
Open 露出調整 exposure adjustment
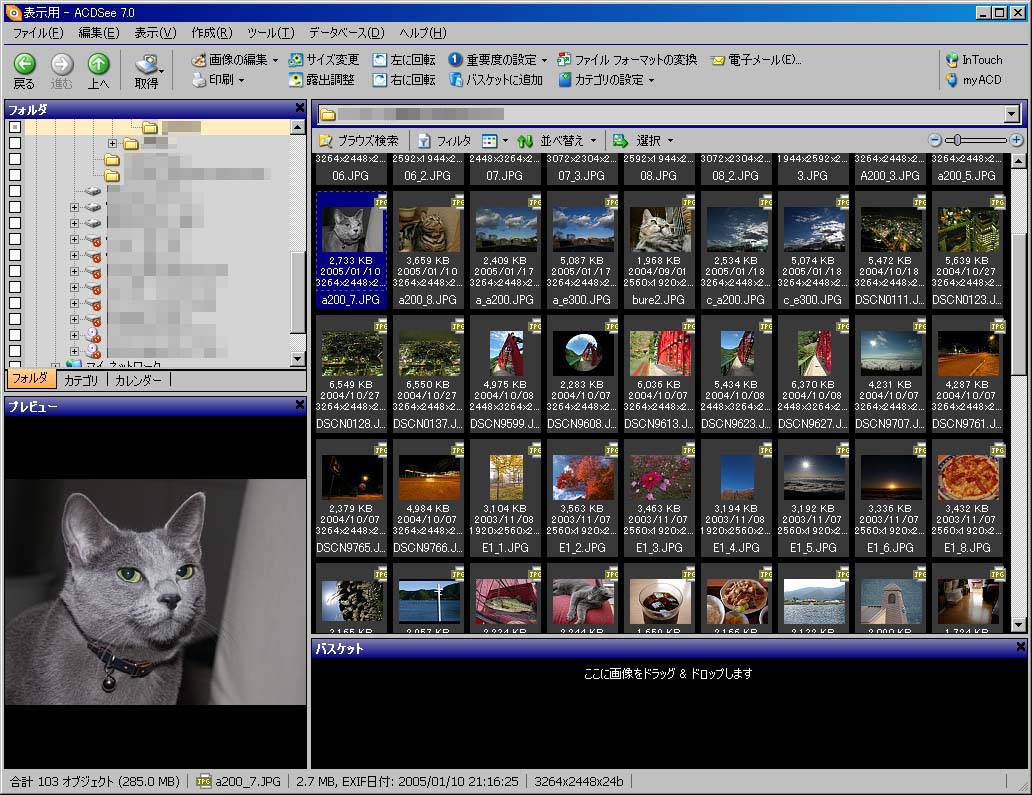[x=323, y=79]
